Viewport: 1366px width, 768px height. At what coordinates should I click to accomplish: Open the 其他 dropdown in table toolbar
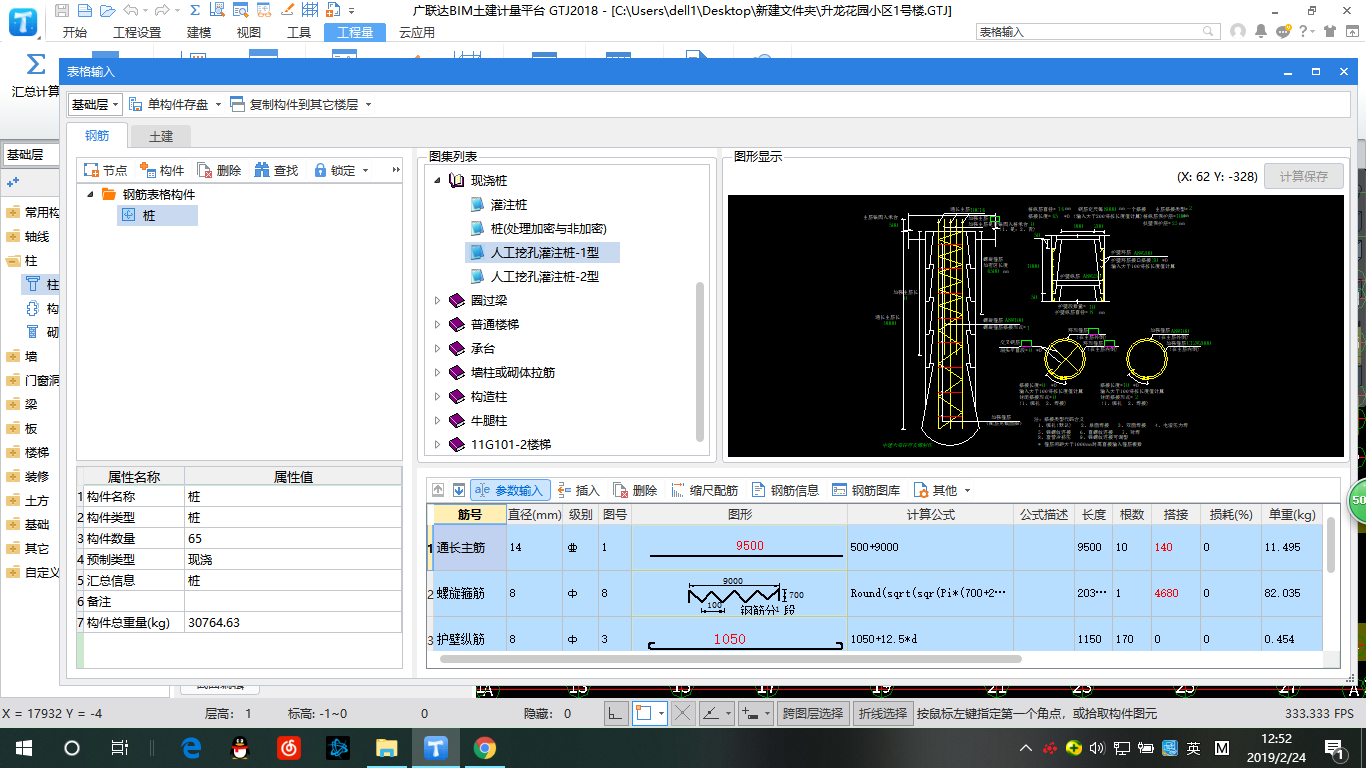[x=967, y=490]
